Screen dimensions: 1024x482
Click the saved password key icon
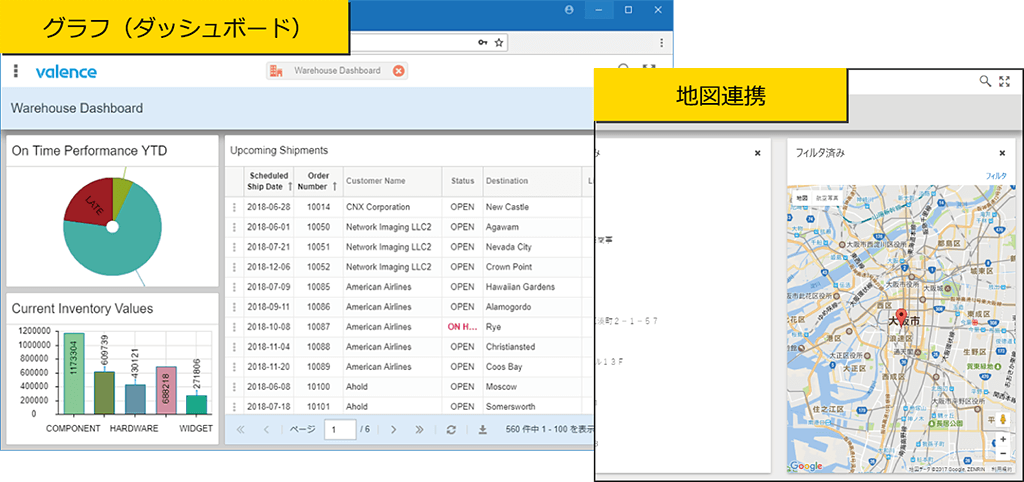[483, 42]
